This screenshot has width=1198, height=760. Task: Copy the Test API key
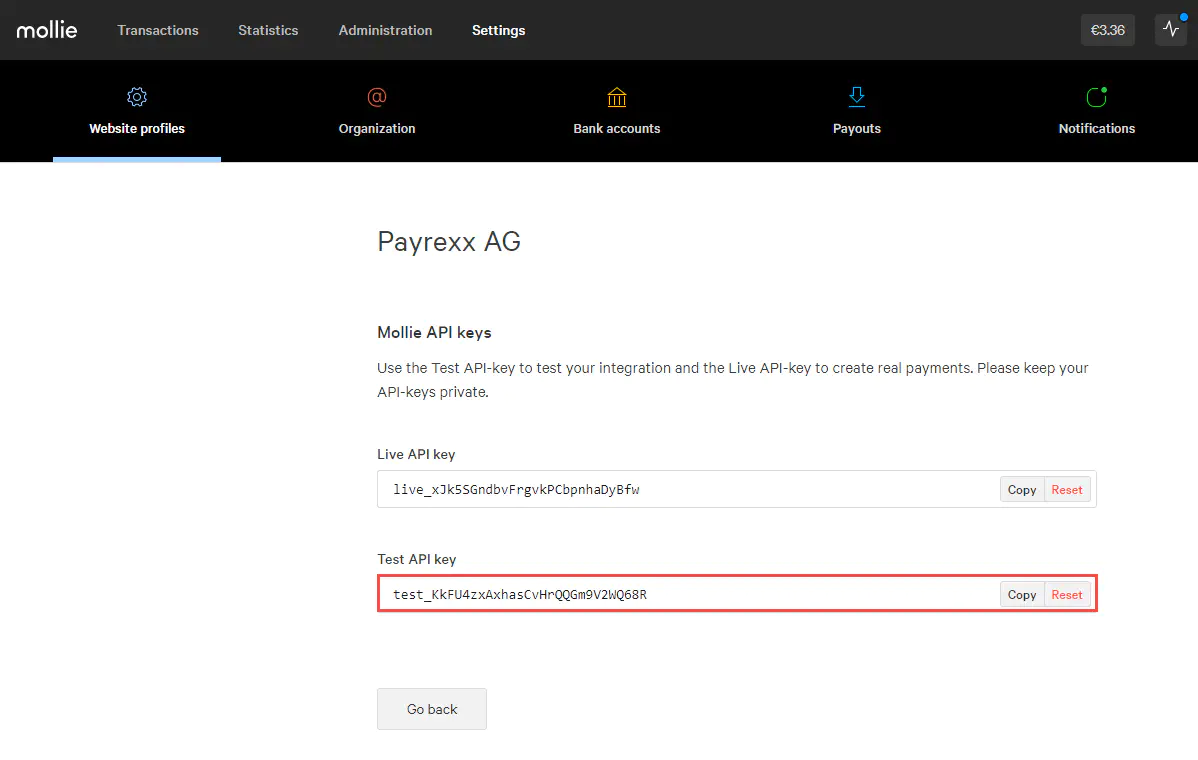[1022, 595]
